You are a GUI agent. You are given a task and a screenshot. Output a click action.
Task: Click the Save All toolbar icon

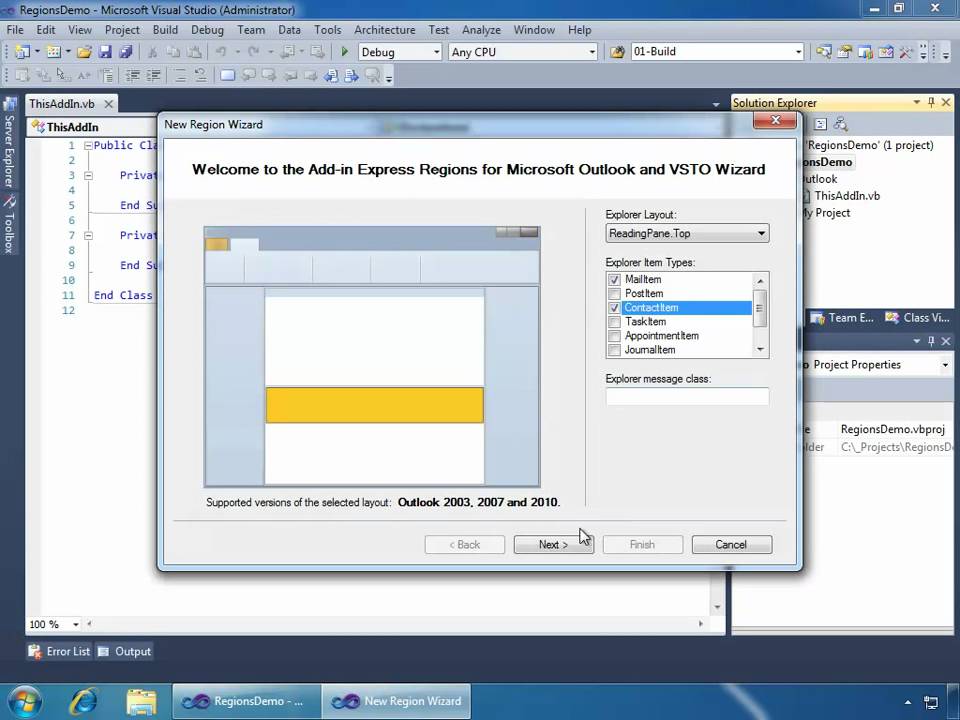(126, 52)
